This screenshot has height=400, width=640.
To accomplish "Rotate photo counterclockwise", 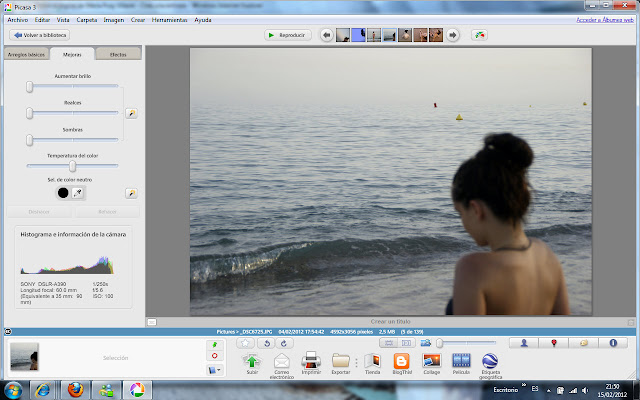I will click(x=267, y=343).
